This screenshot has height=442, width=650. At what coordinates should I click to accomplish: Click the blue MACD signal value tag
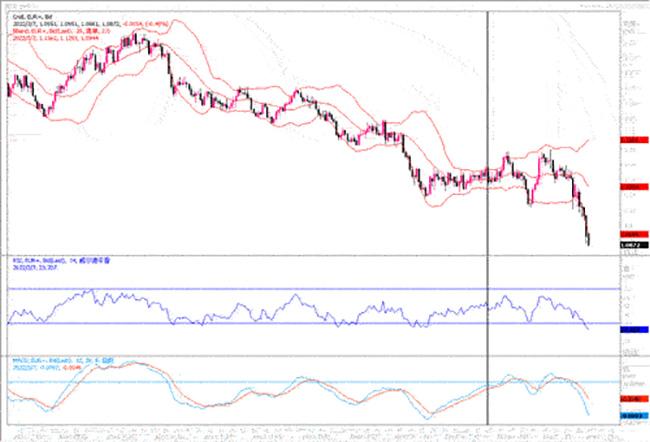coord(629,414)
